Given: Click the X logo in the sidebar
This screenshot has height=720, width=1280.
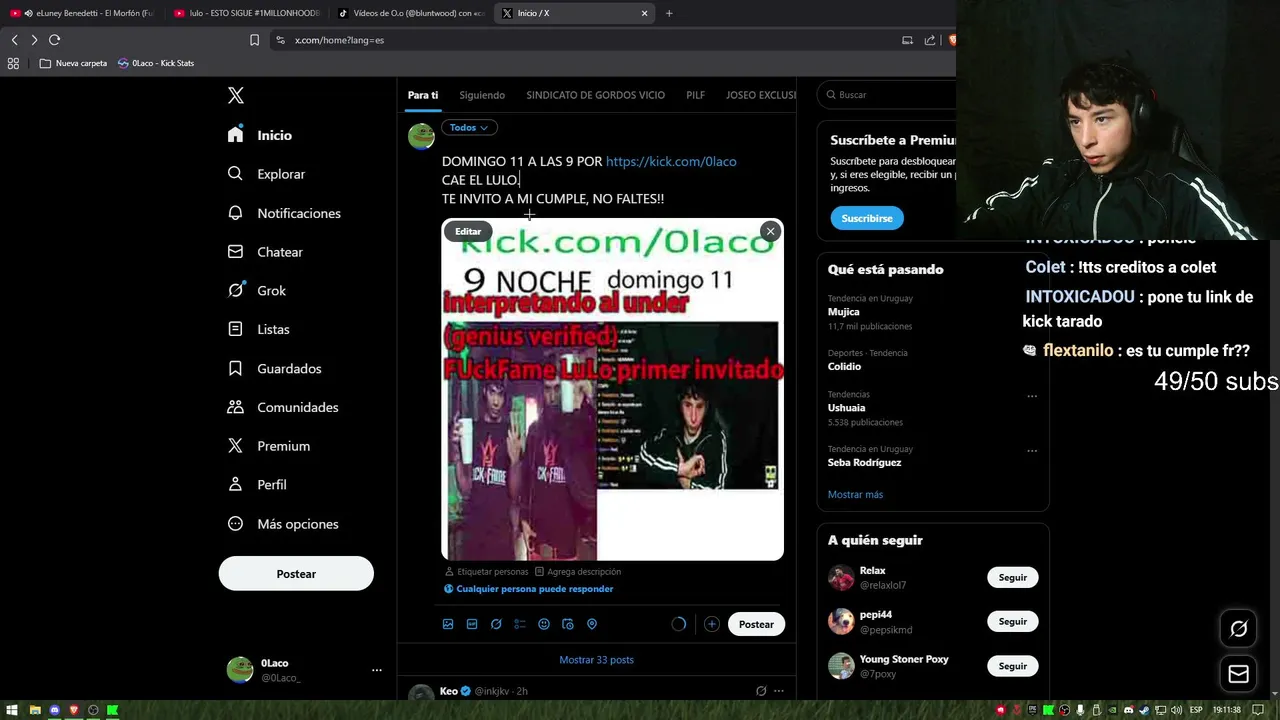Looking at the screenshot, I should point(235,95).
